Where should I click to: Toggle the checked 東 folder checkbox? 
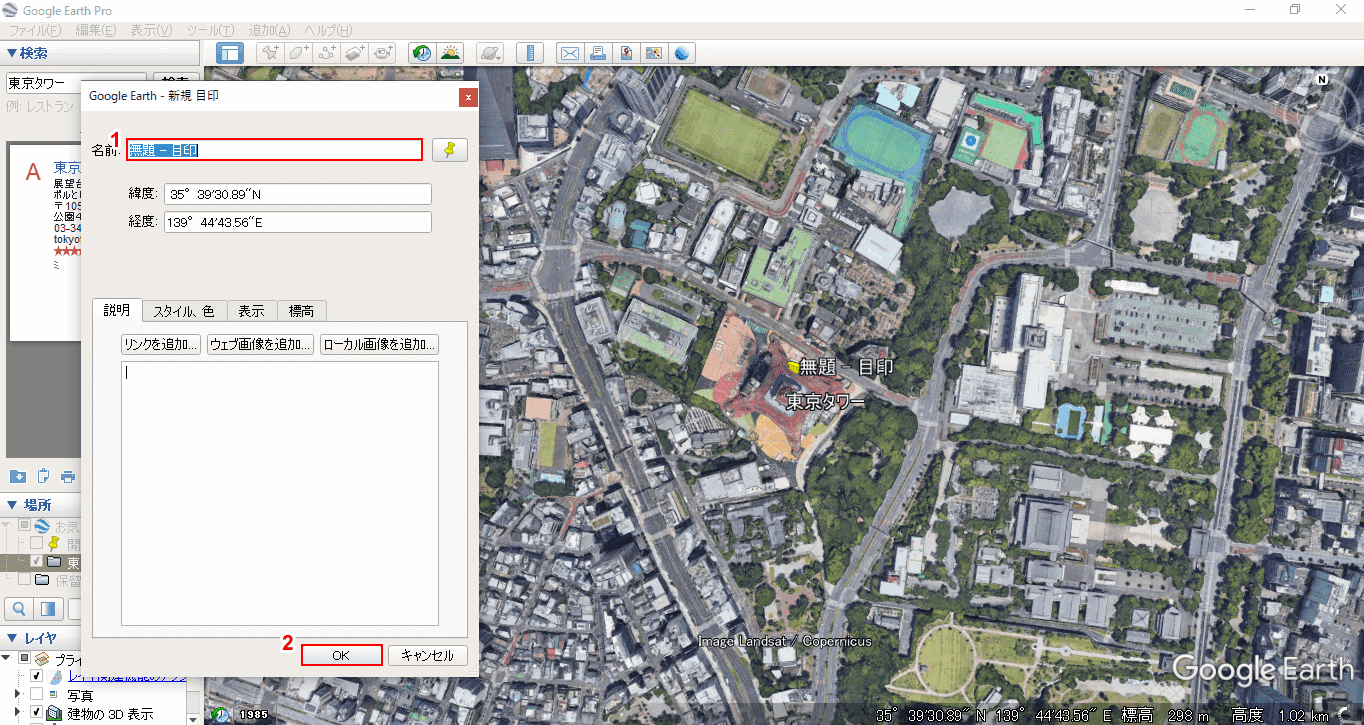[37, 562]
